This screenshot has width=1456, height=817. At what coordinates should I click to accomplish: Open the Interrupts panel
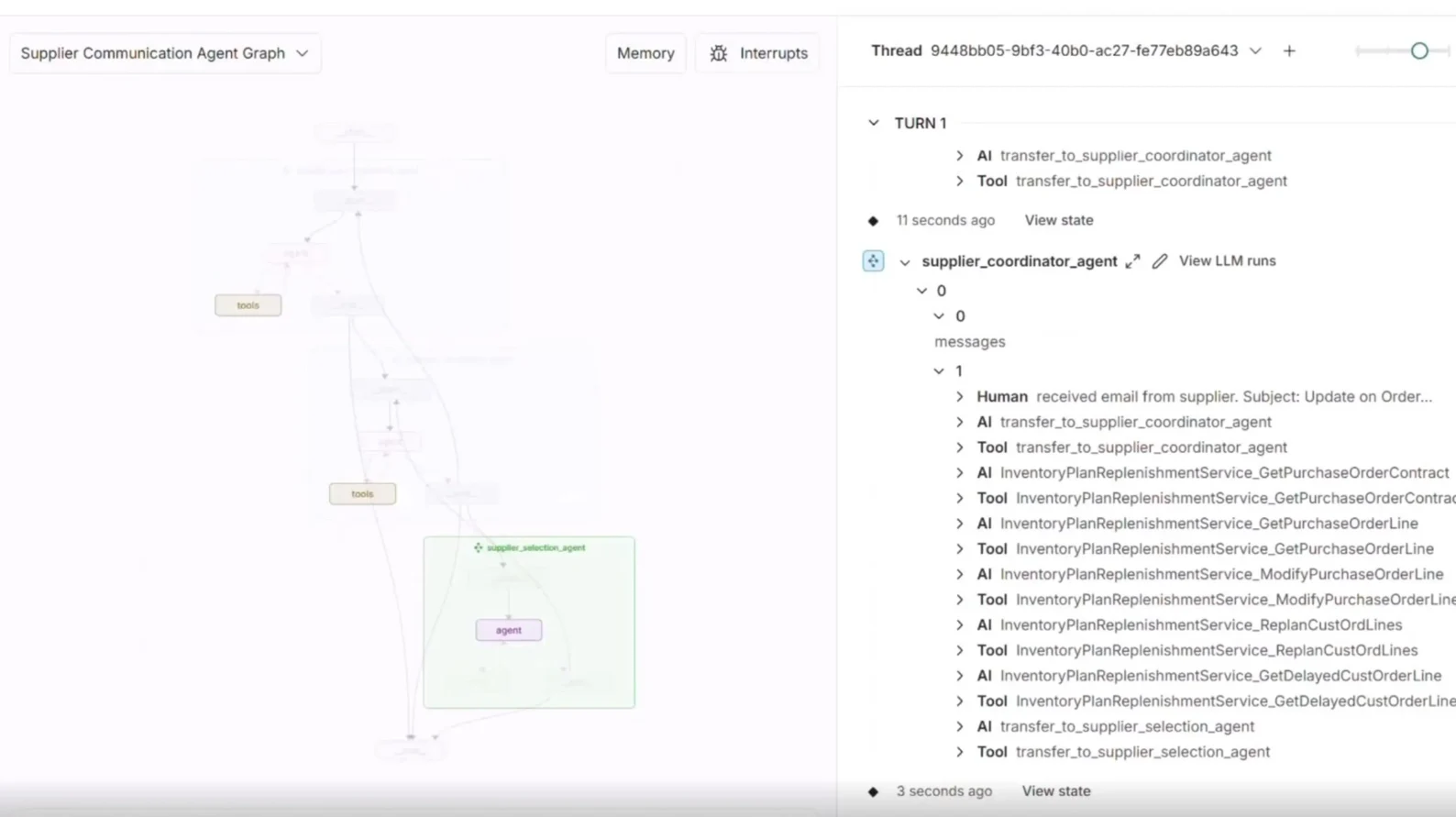pos(773,53)
